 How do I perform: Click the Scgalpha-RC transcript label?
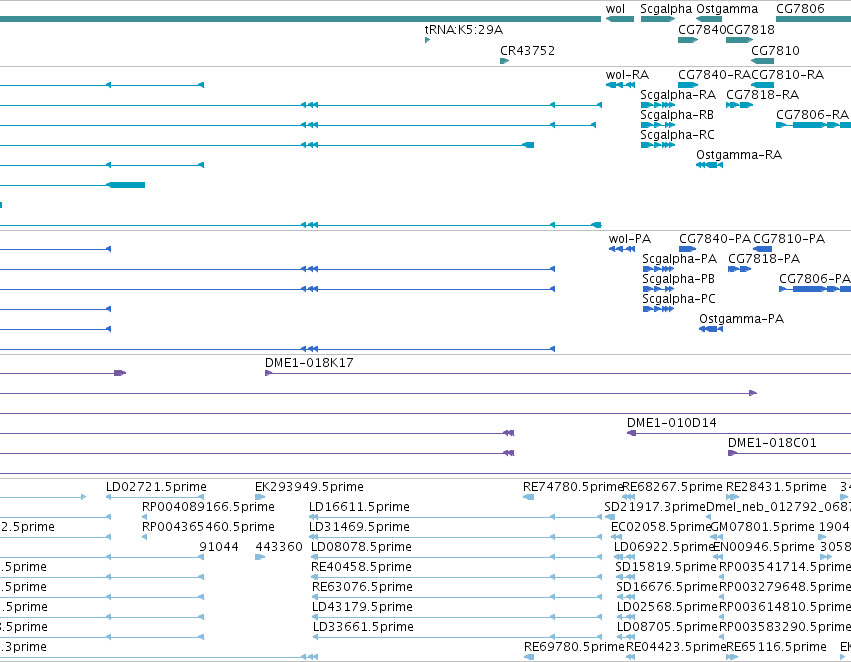677,135
